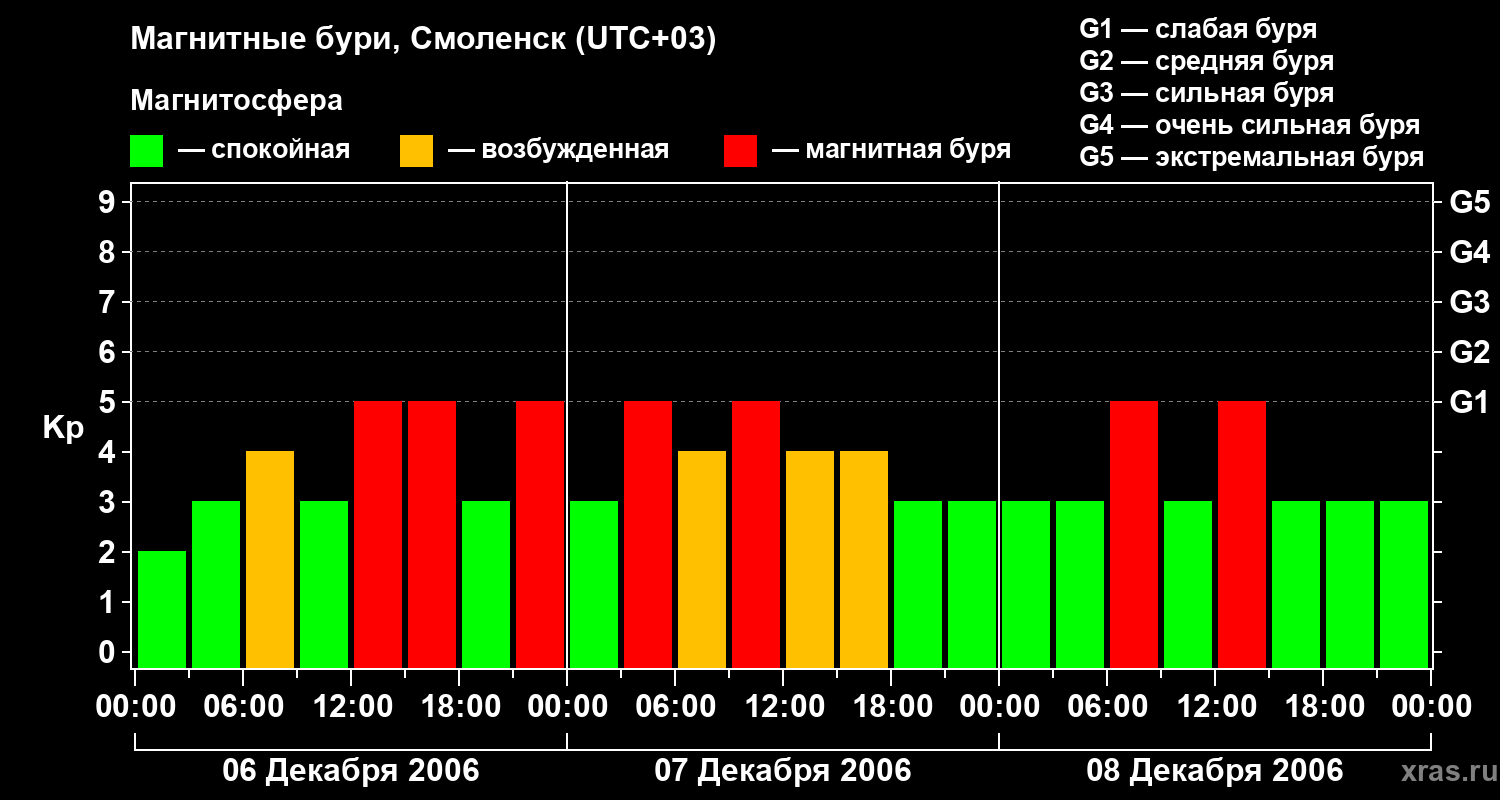Click the orange bar on 06 December at 06:00

[270, 559]
